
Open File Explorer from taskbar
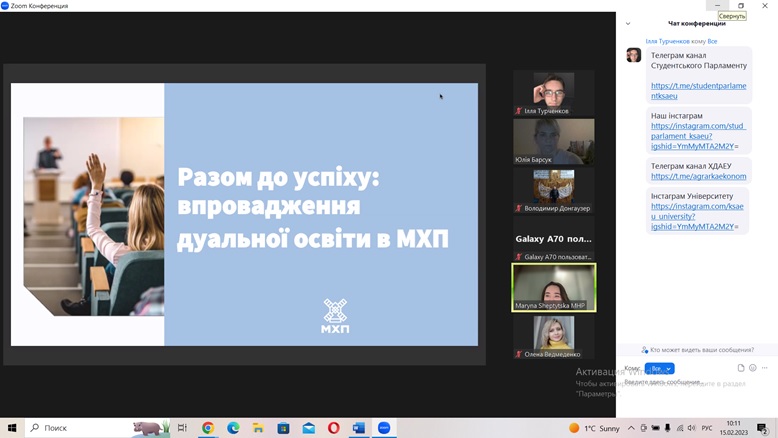click(258, 428)
